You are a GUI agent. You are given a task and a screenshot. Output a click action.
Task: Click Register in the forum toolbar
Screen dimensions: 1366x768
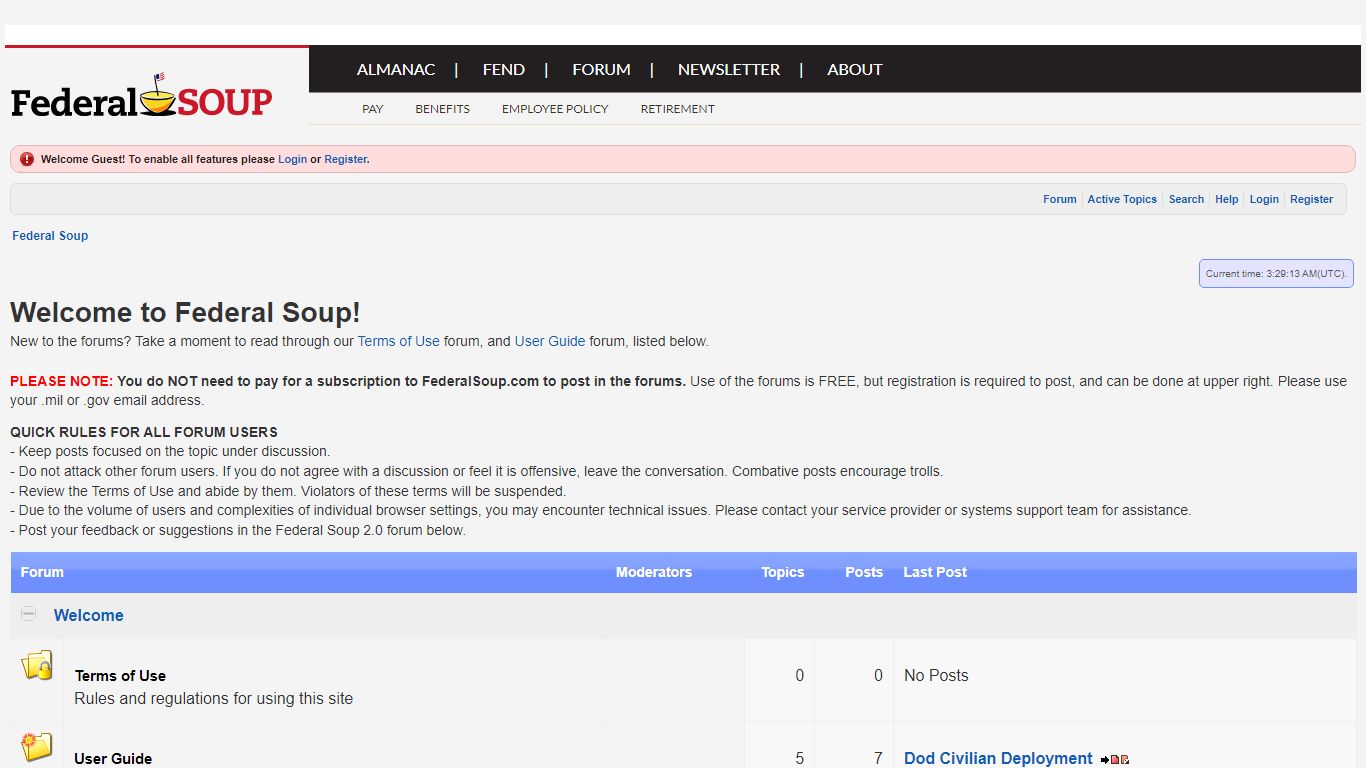(1312, 199)
